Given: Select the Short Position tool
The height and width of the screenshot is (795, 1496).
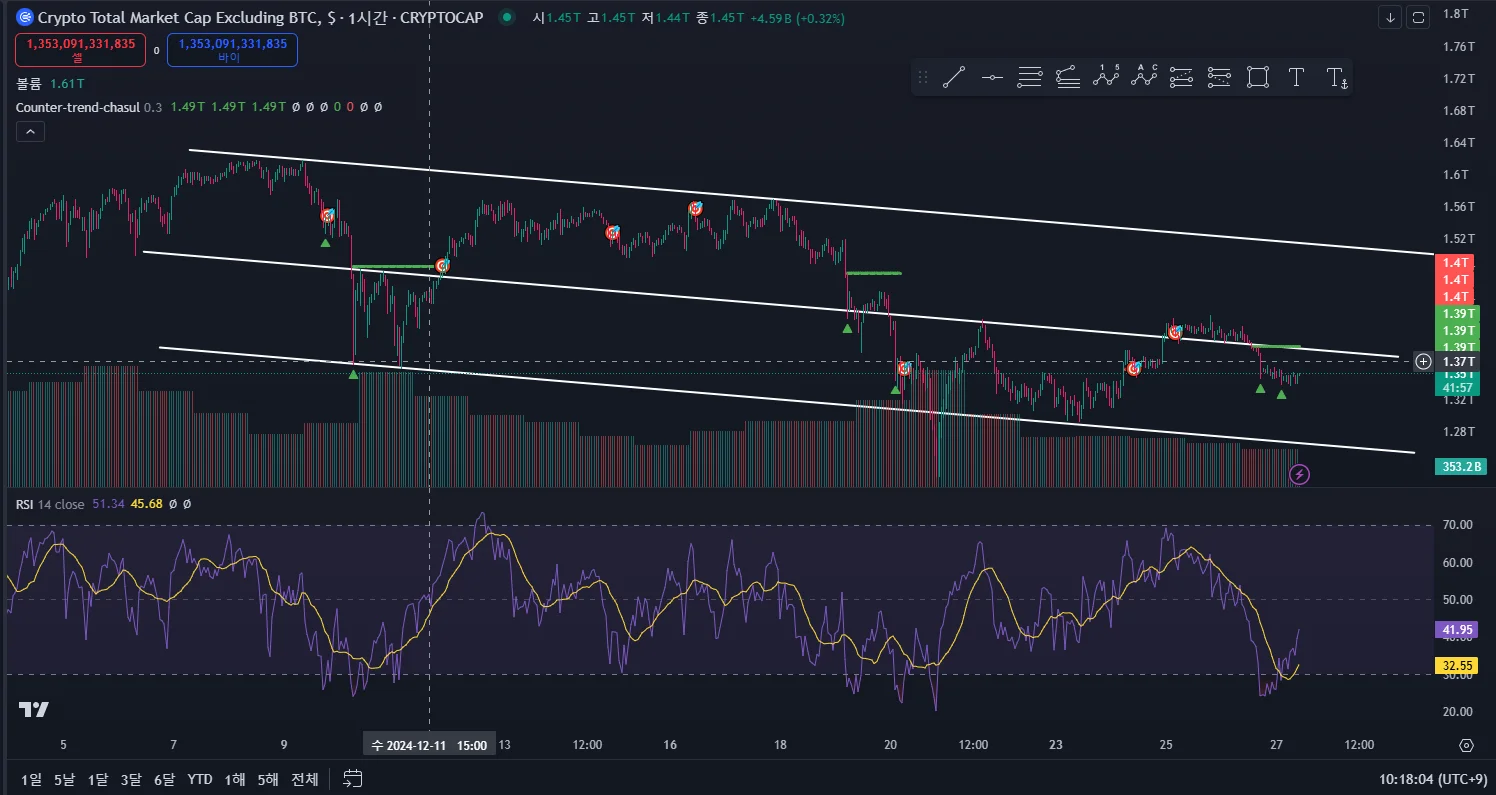Looking at the screenshot, I should pyautogui.click(x=1219, y=77).
